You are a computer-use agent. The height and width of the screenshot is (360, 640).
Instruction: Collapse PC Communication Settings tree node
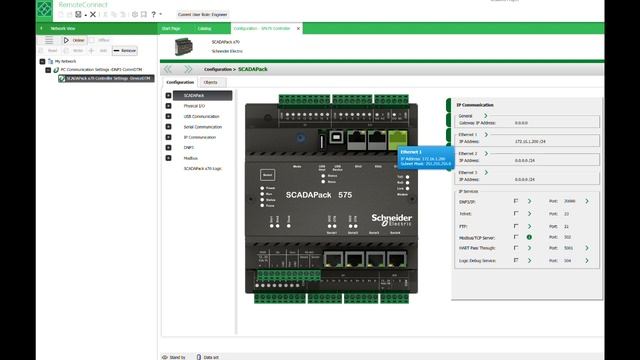pyautogui.click(x=48, y=70)
